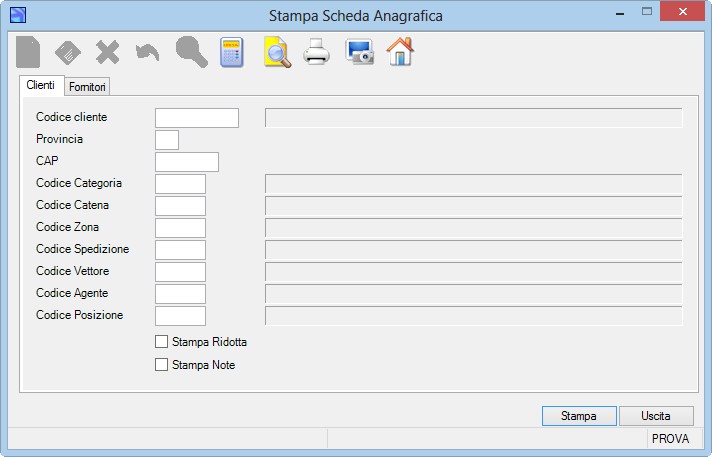Click the printer toolbar icon
712x457 pixels.
pyautogui.click(x=316, y=52)
